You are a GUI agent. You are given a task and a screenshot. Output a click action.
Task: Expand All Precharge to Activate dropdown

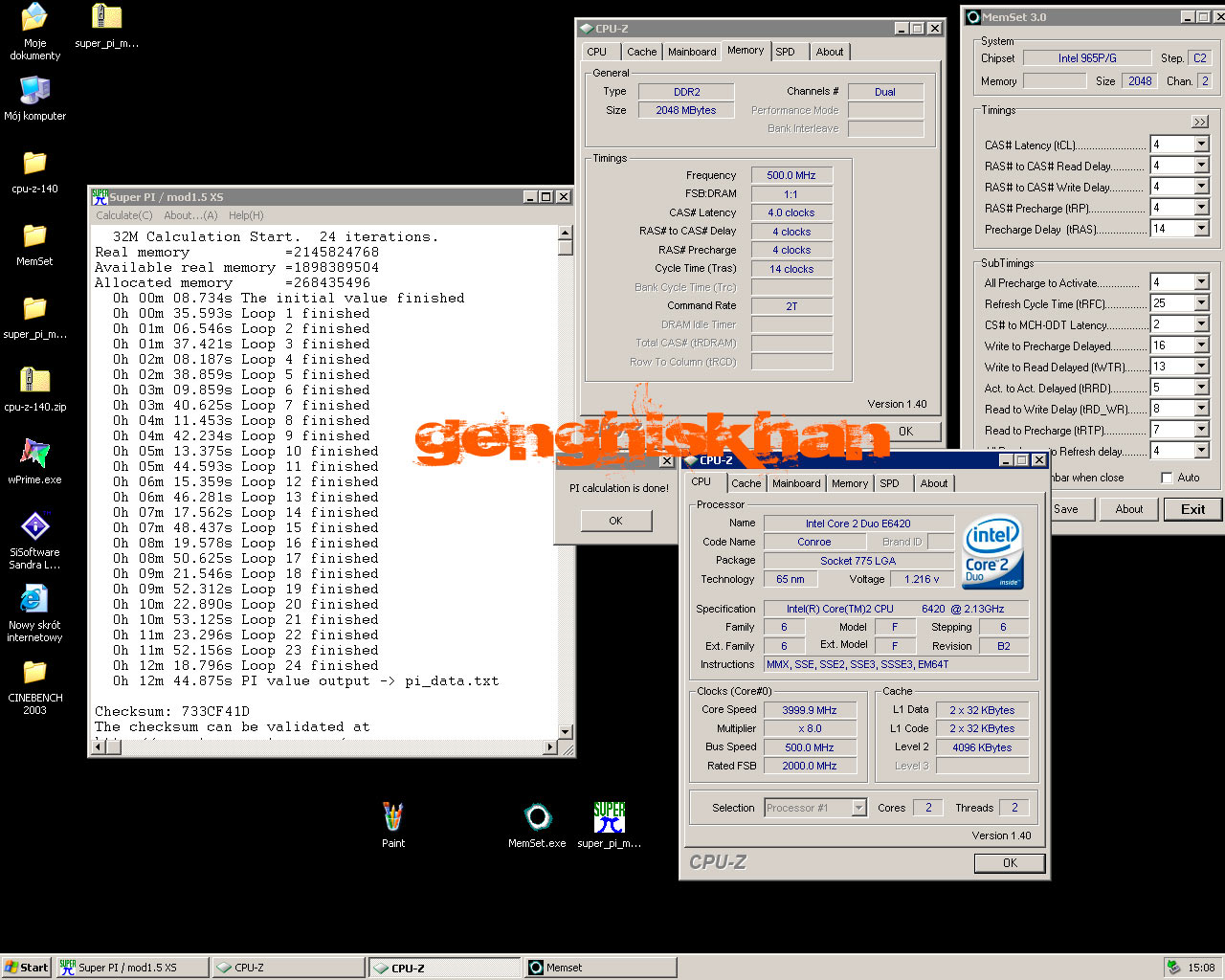(x=1201, y=282)
